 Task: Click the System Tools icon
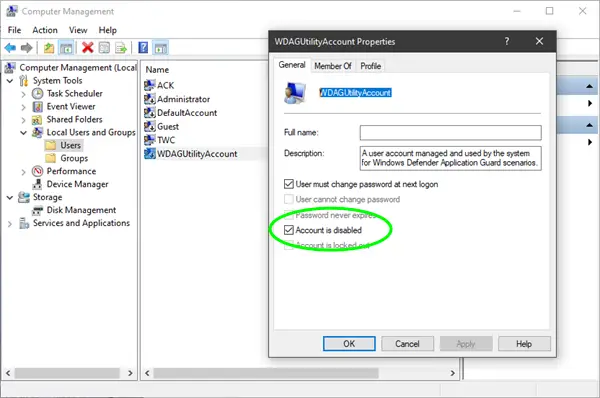[24, 81]
